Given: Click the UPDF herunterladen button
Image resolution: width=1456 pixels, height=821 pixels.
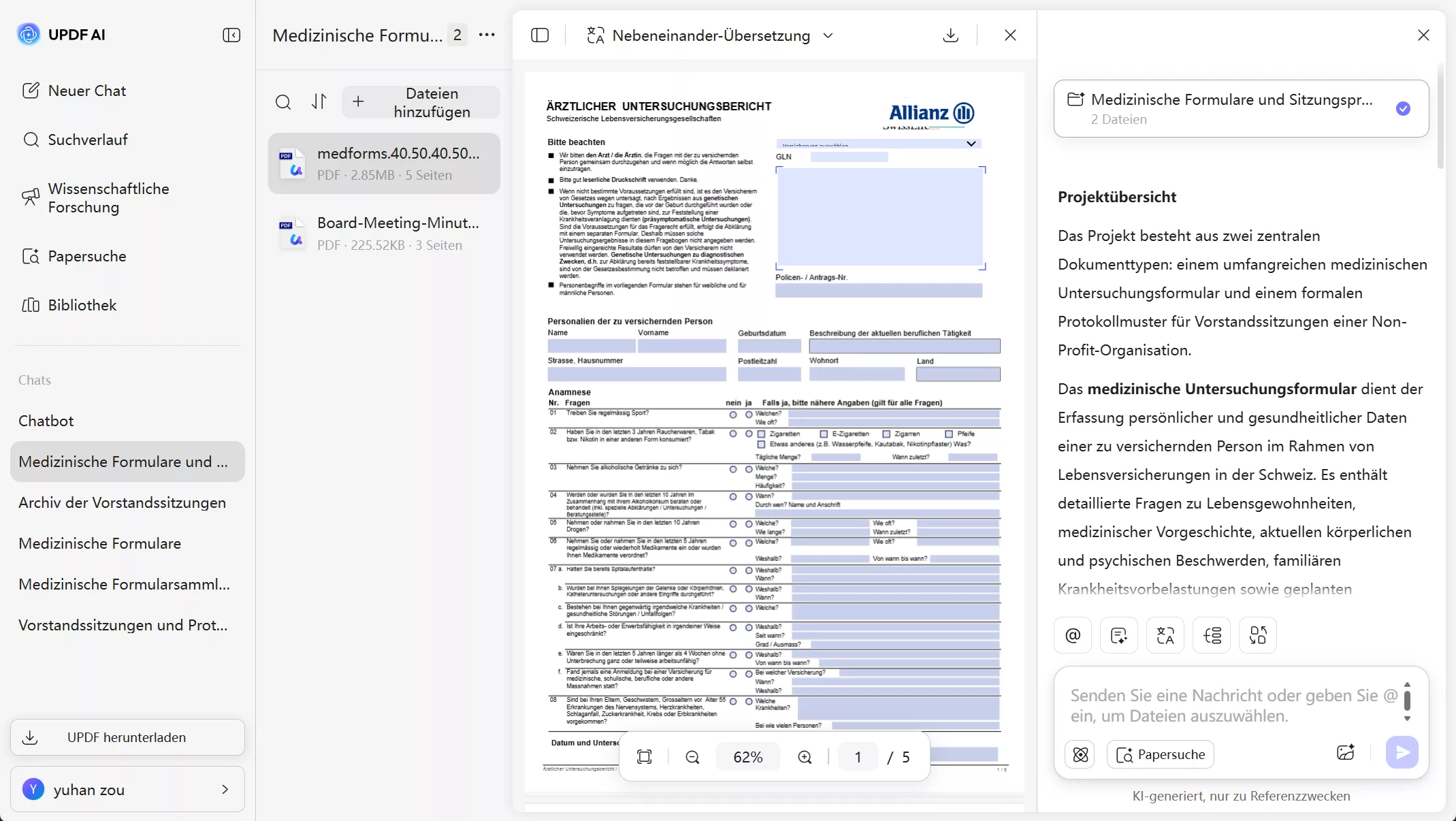Looking at the screenshot, I should tap(127, 737).
